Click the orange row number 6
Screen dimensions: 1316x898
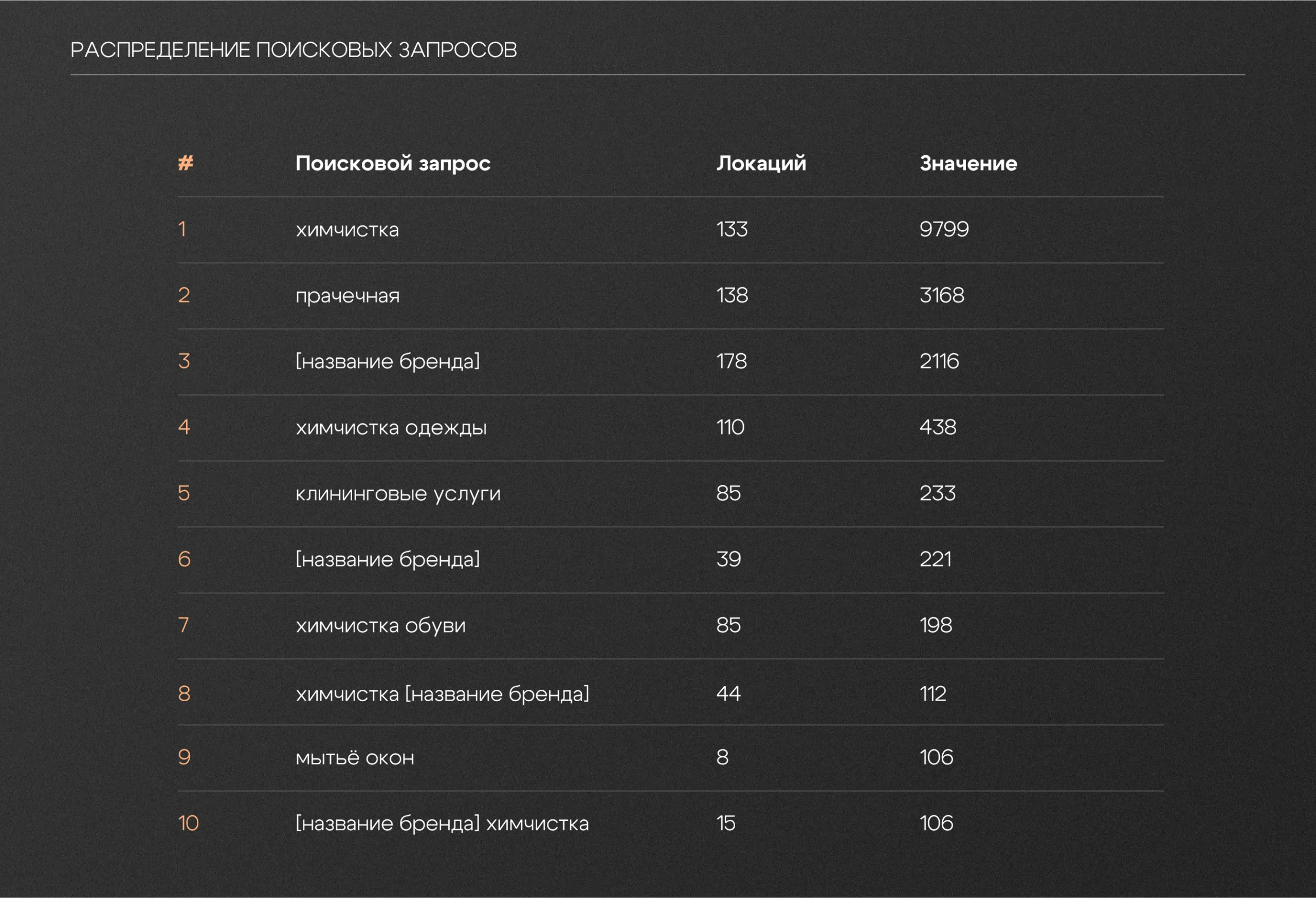(x=184, y=559)
